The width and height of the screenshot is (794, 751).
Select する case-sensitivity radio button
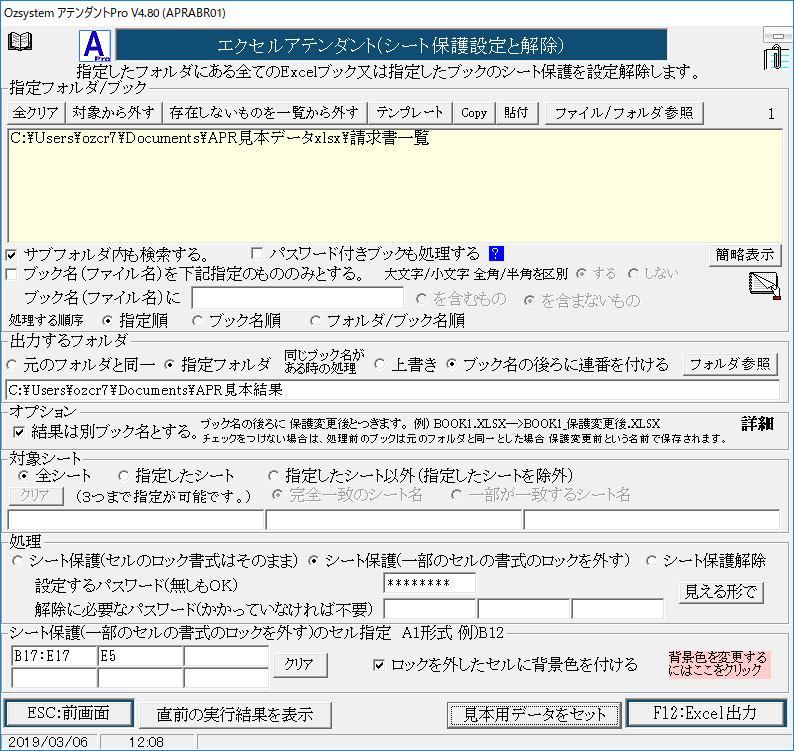click(x=581, y=273)
